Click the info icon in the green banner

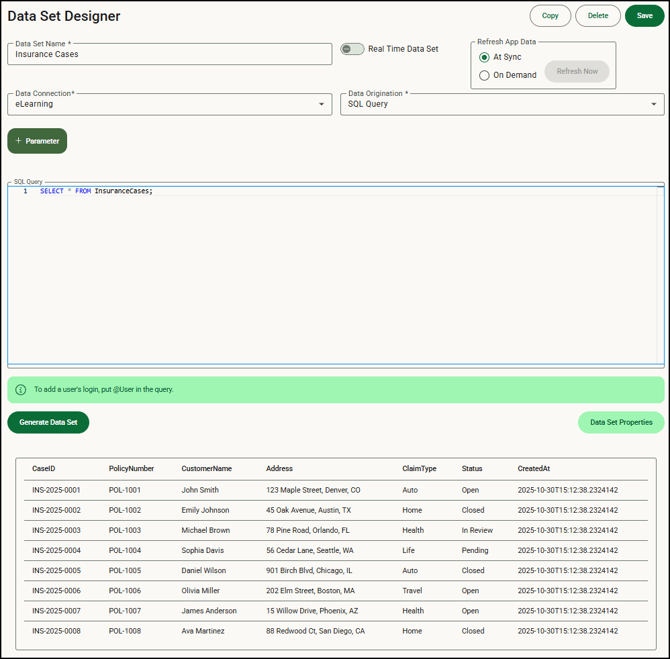tap(21, 390)
